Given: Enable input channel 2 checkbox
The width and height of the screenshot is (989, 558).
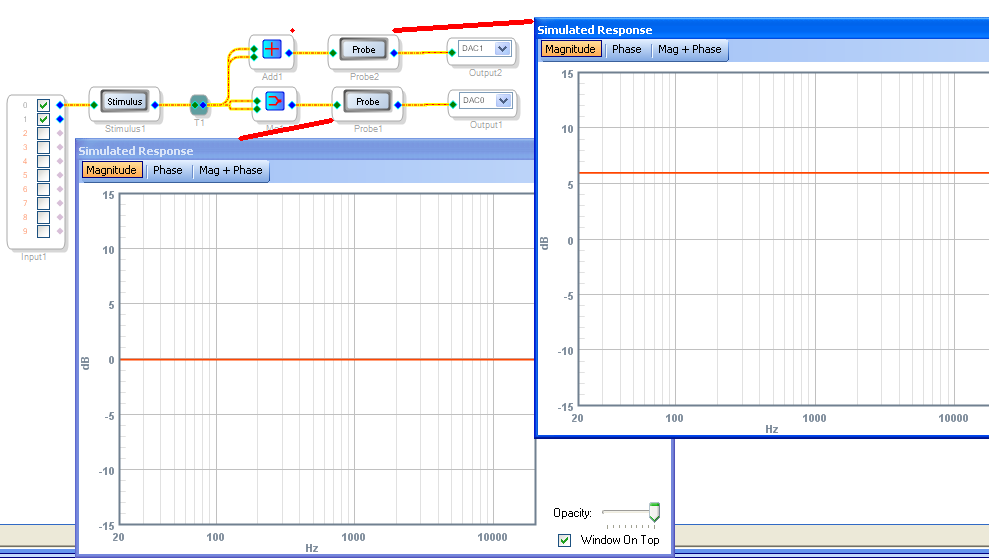Looking at the screenshot, I should pyautogui.click(x=43, y=133).
